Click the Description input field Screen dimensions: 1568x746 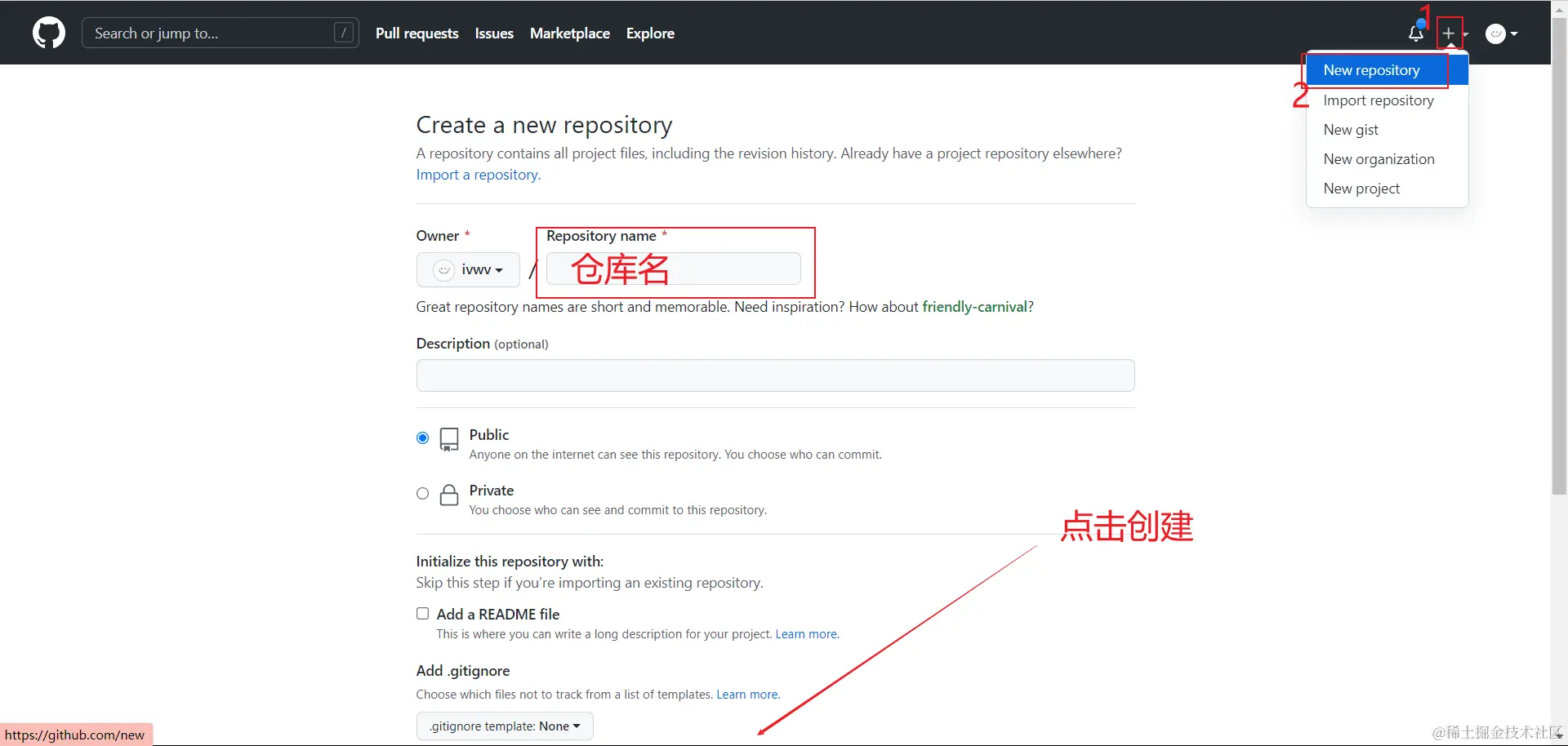pyautogui.click(x=775, y=375)
